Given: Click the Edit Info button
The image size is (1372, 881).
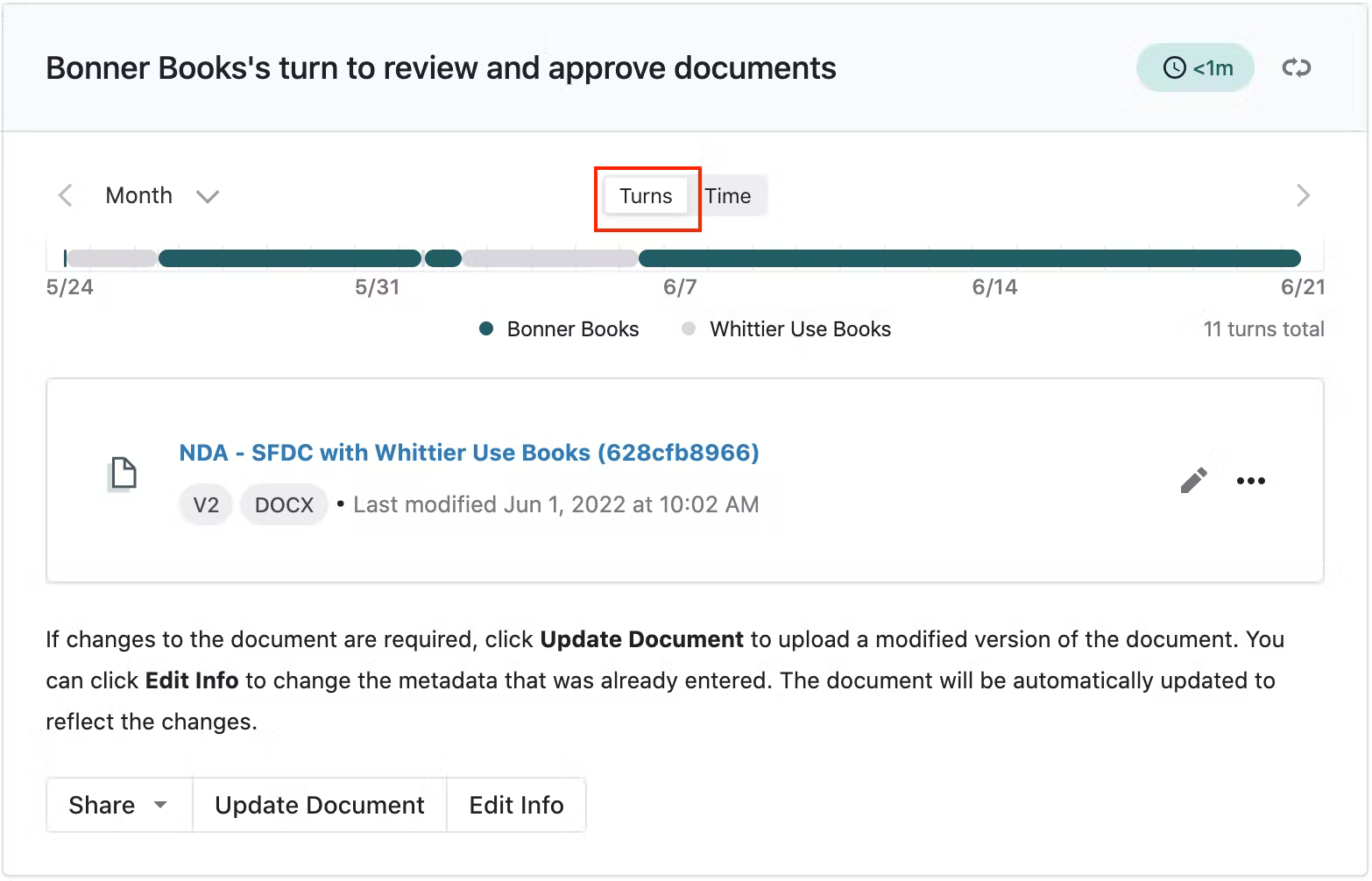Looking at the screenshot, I should [x=516, y=805].
